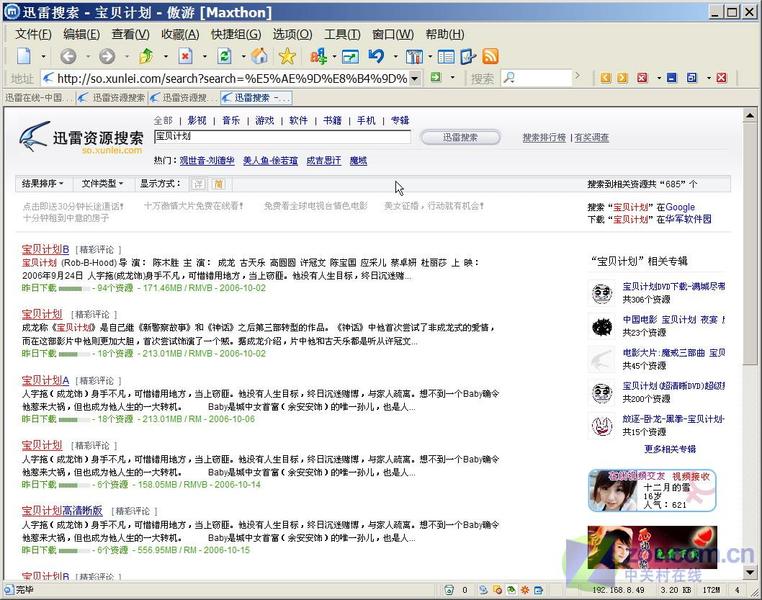The height and width of the screenshot is (600, 762).
Task: Click the green Up-level arrow icon
Action: (x=146, y=56)
